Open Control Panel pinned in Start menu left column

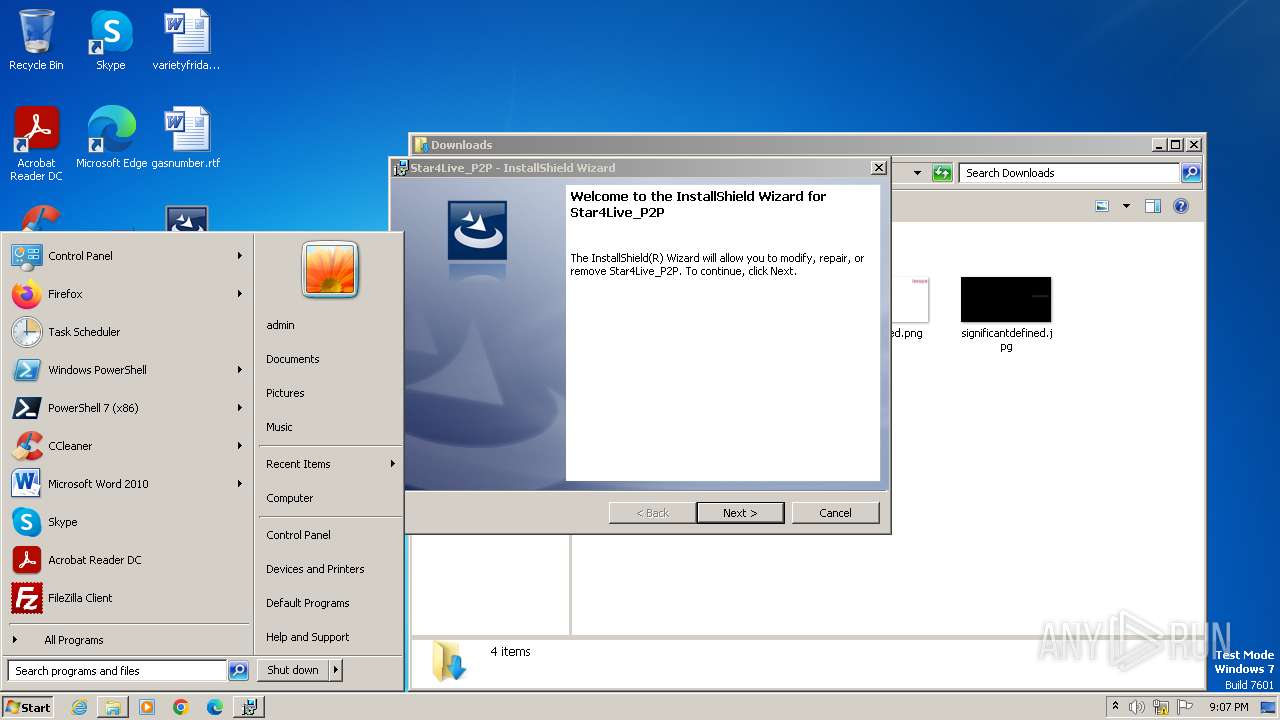tap(126, 256)
